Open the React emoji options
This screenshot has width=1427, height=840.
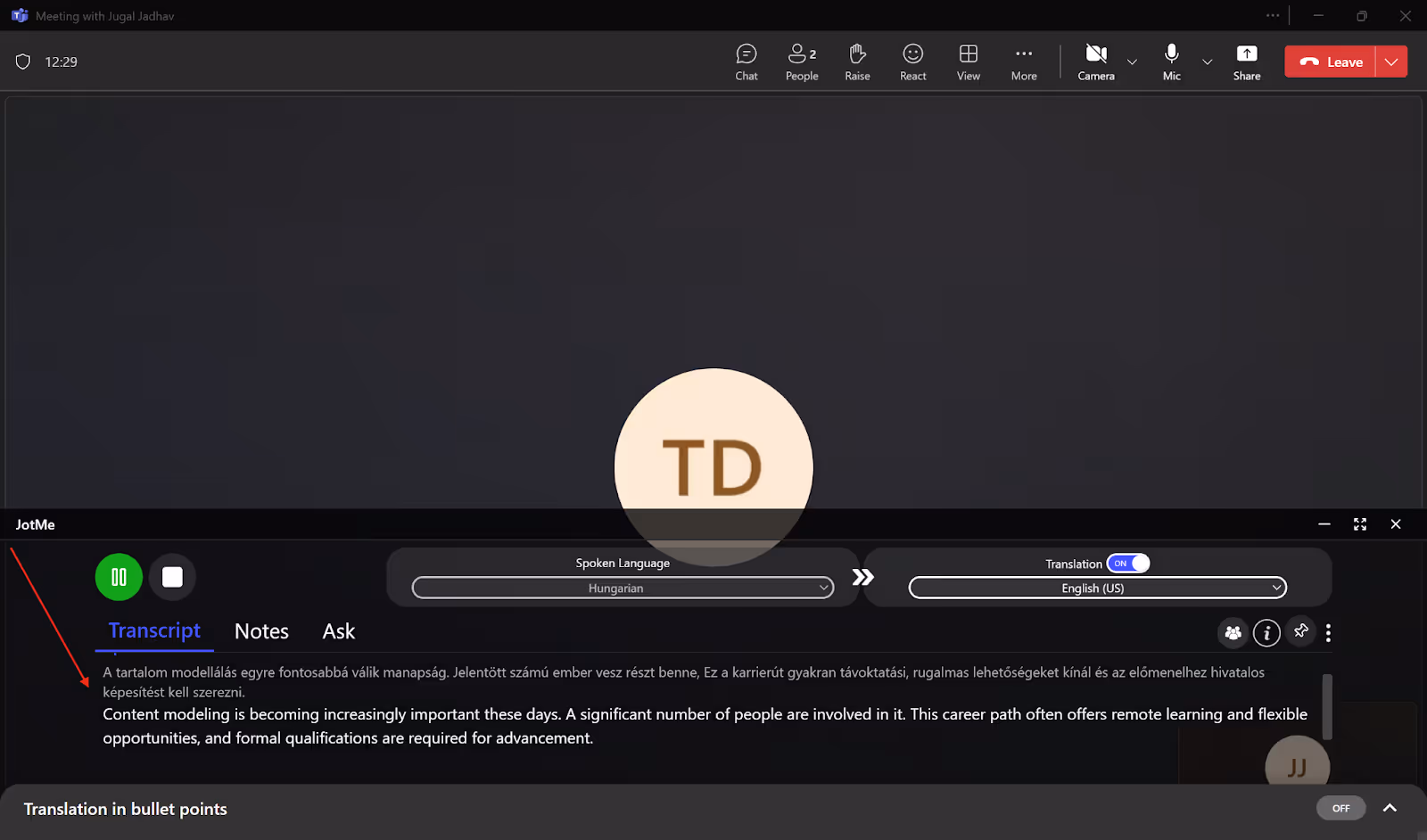click(912, 62)
